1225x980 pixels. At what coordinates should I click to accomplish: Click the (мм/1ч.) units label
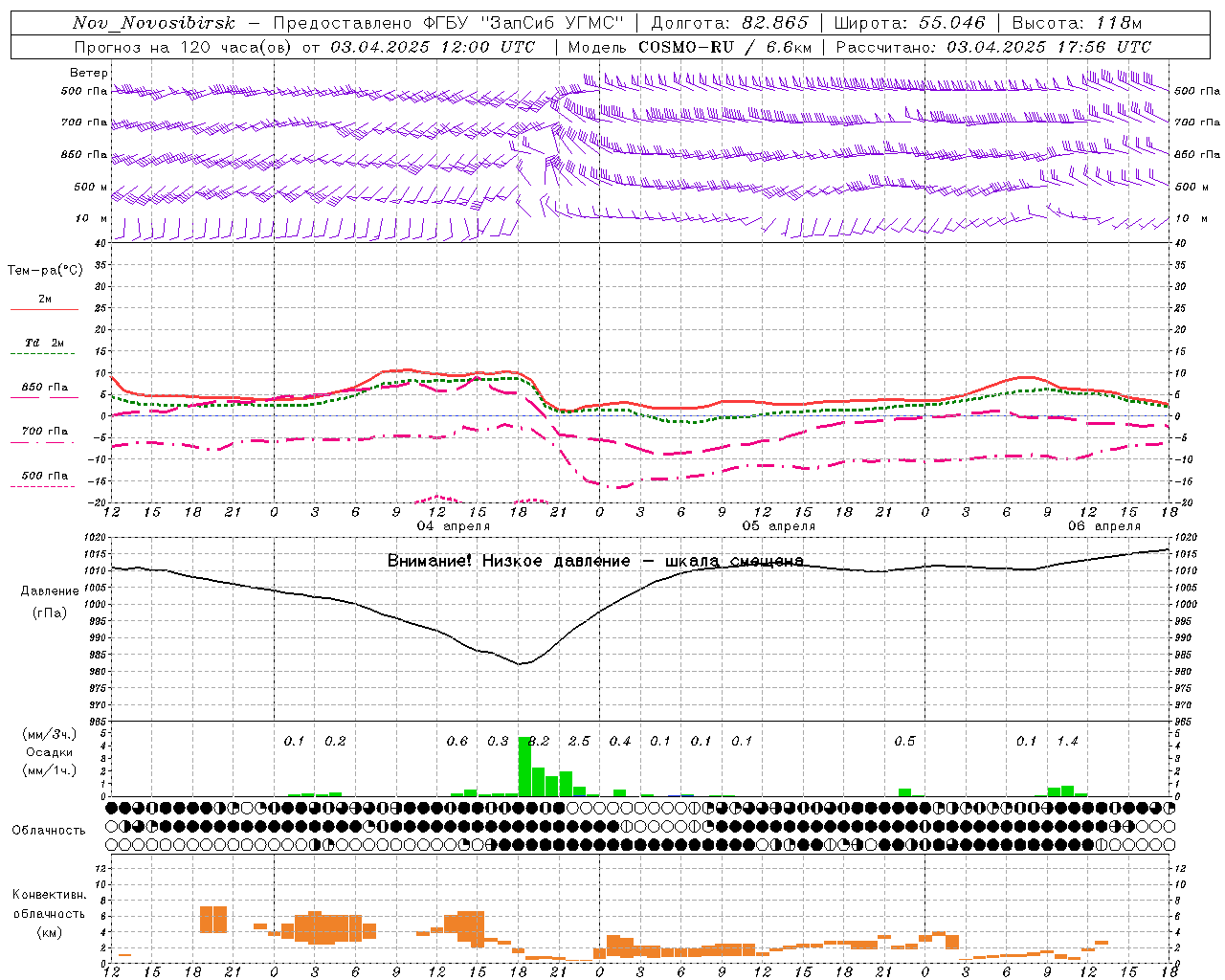(x=50, y=770)
